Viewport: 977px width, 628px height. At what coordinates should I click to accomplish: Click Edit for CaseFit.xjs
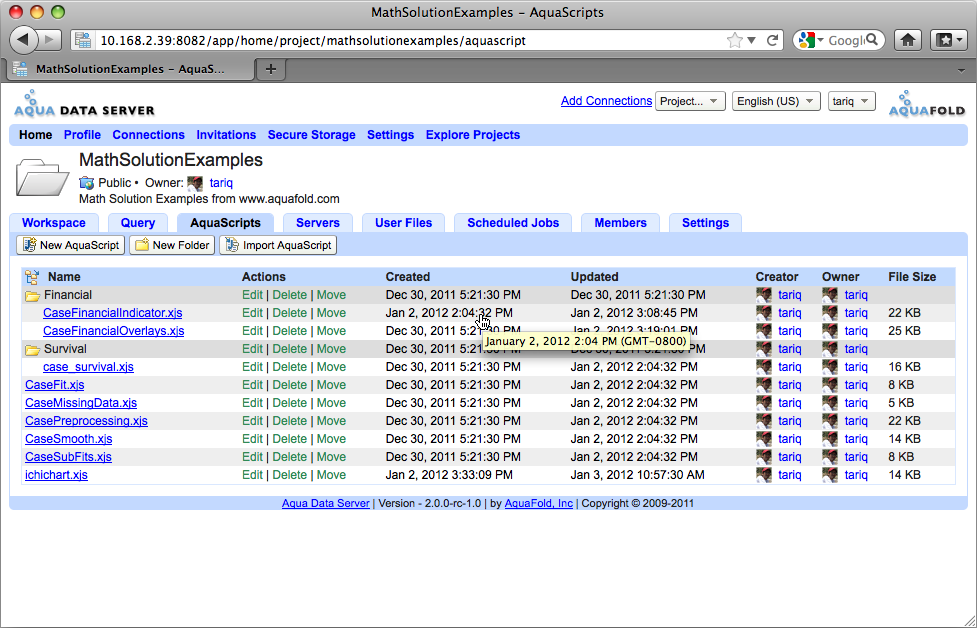click(x=252, y=386)
